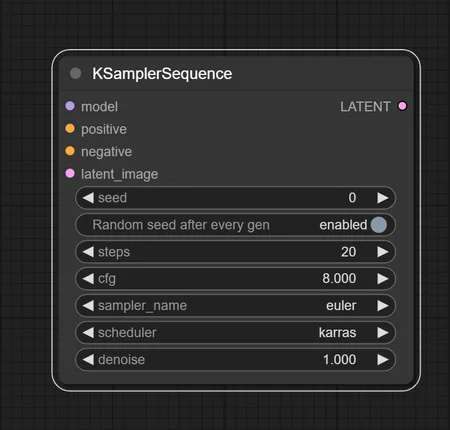450x430 pixels.
Task: Decrease seed with the left arrow
Action: 88,198
